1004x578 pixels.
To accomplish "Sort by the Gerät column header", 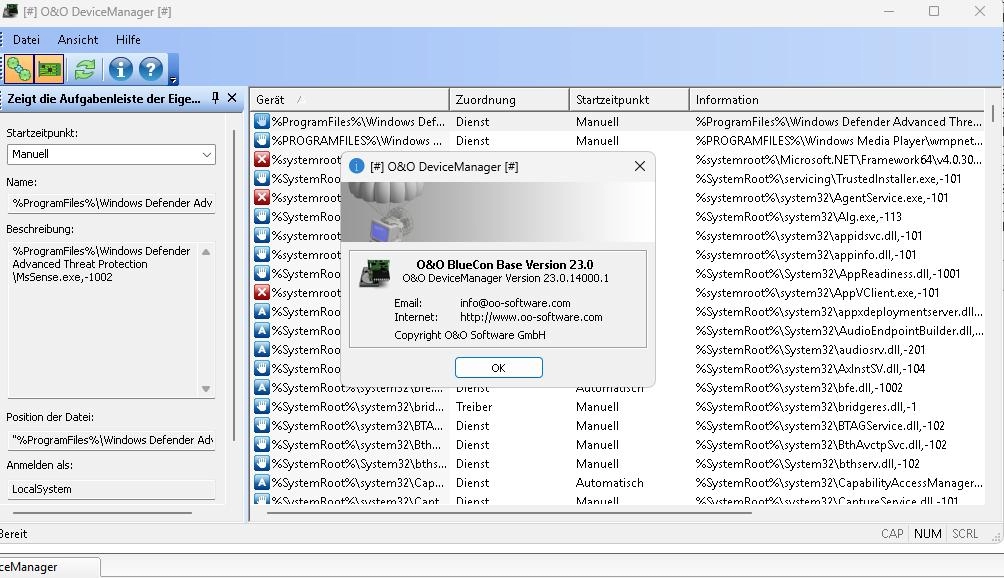I will [x=350, y=100].
